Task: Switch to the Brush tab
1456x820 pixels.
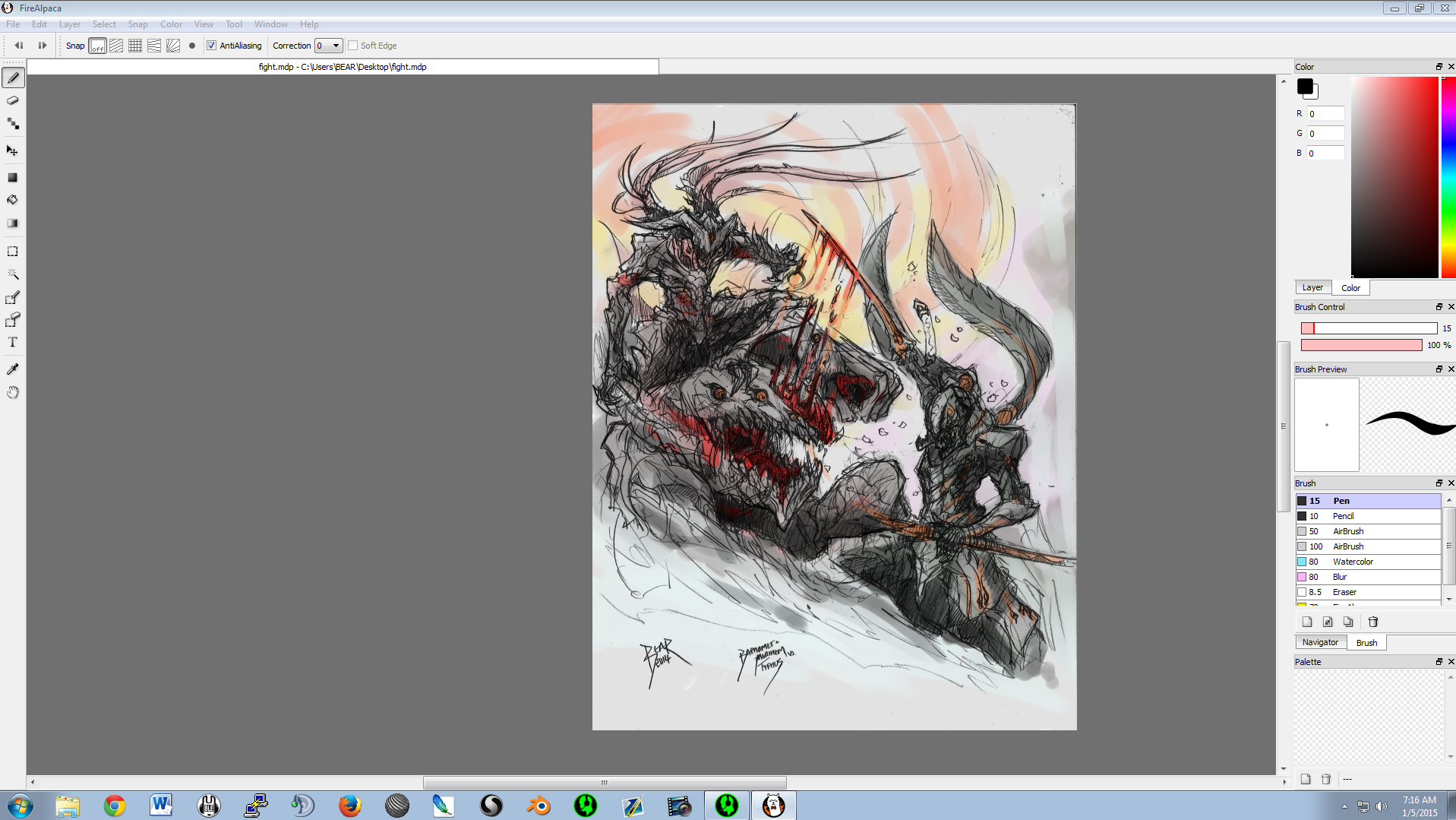Action: [1366, 643]
